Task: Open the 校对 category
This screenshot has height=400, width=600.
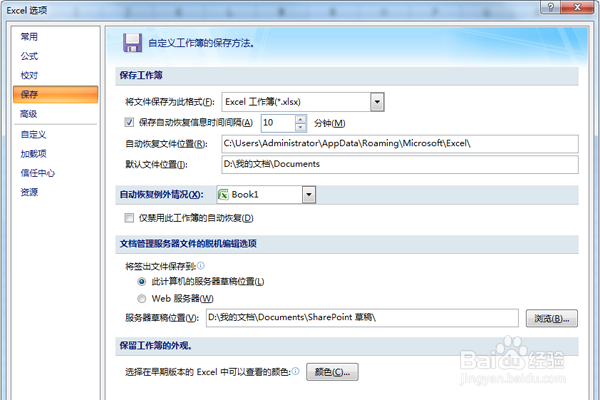Action: point(29,75)
